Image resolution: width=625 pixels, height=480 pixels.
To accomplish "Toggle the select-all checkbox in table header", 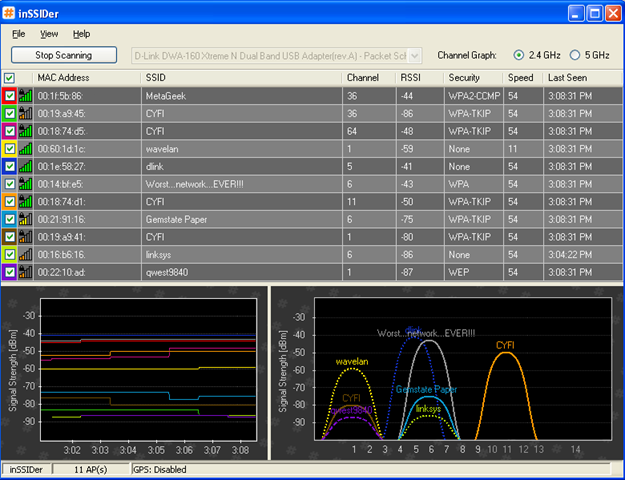I will click(10, 78).
